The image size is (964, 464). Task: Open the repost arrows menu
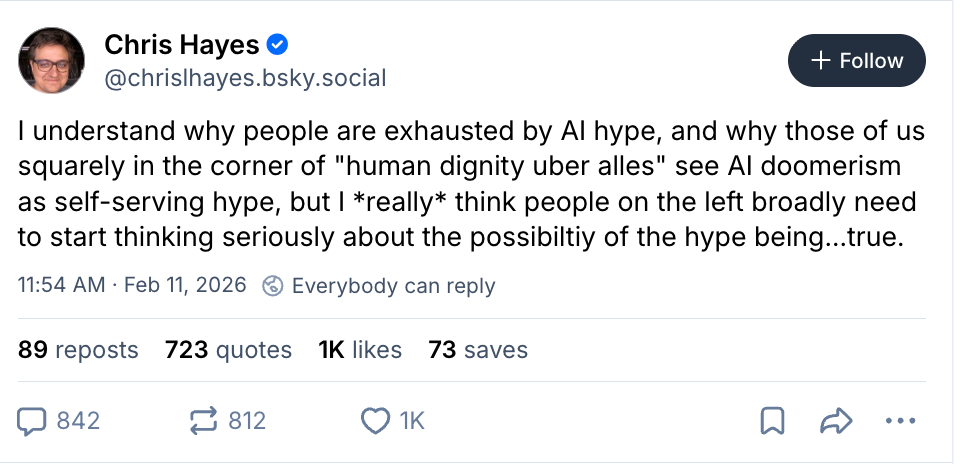(204, 421)
